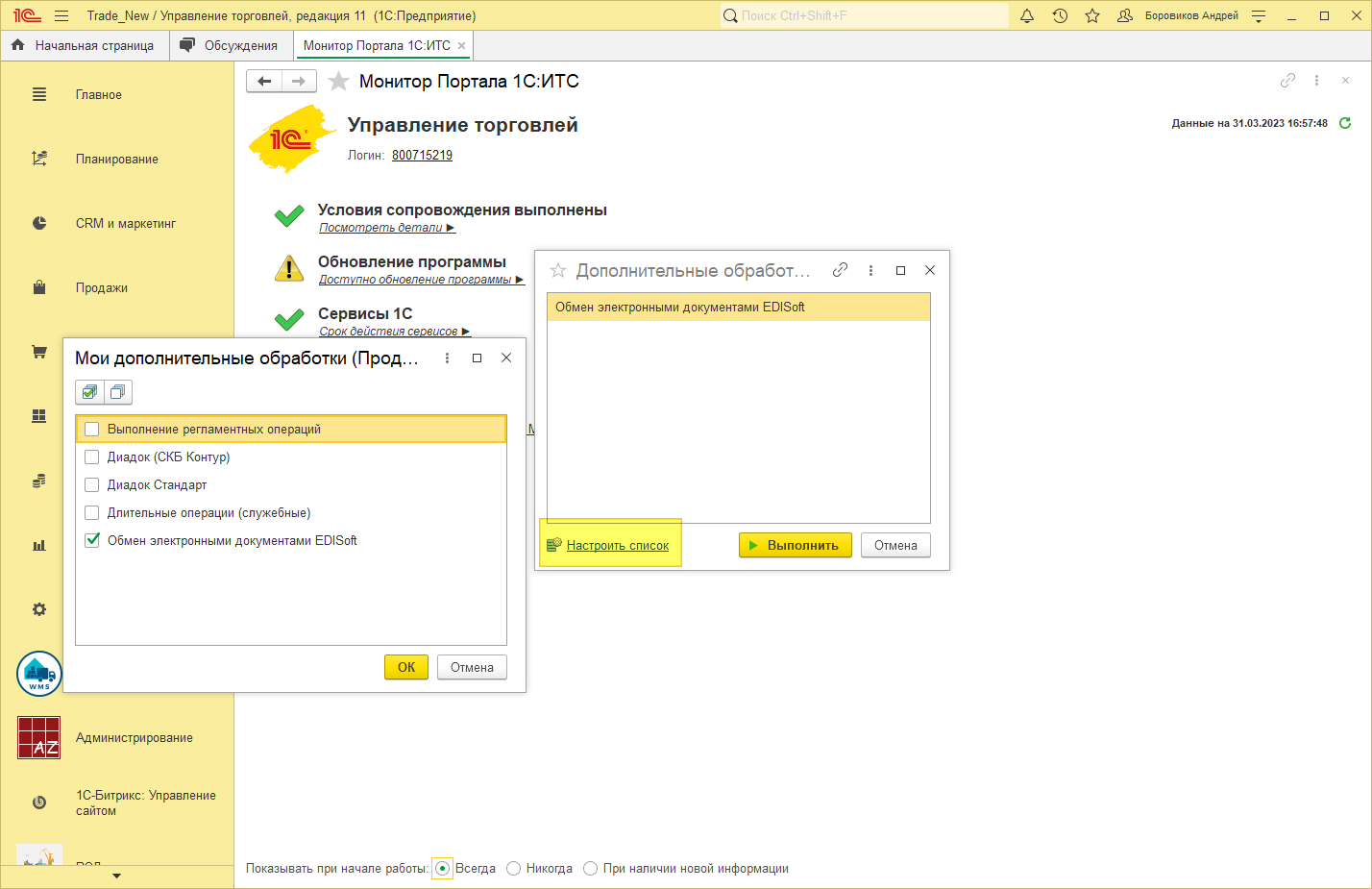Click the uncheck all boxes icon
The image size is (1372, 889).
(117, 392)
